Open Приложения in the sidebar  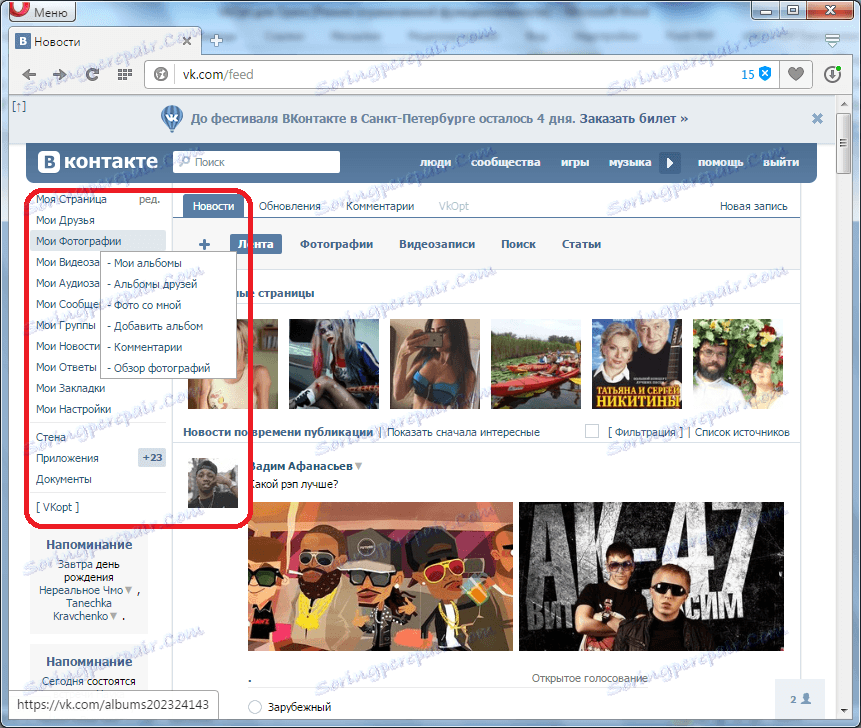68,458
